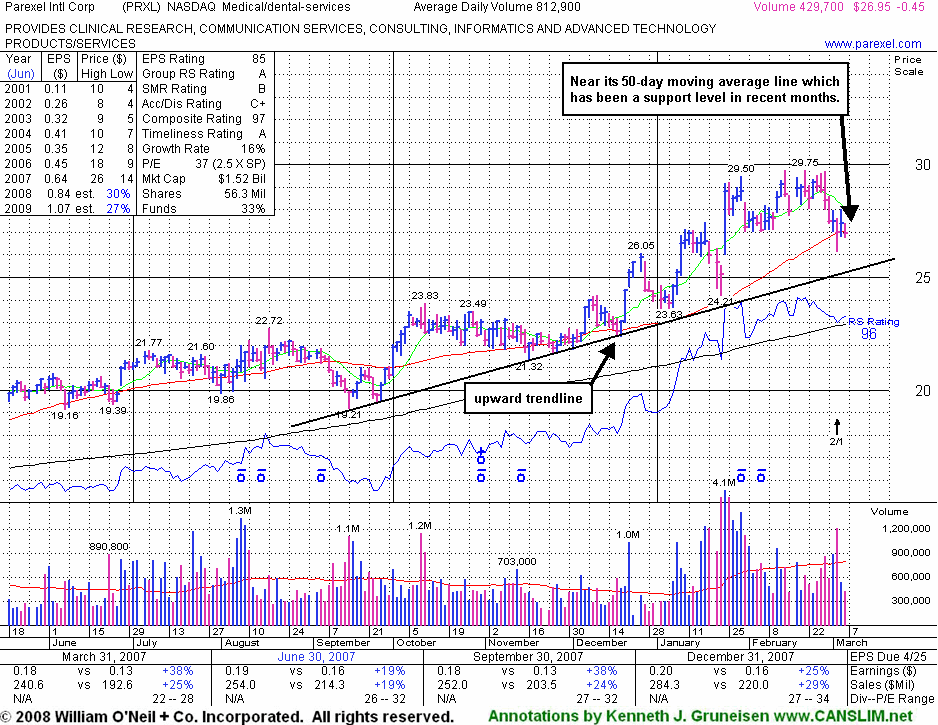Click the Group RS Rating row
This screenshot has width=938, height=725.
coord(203,74)
